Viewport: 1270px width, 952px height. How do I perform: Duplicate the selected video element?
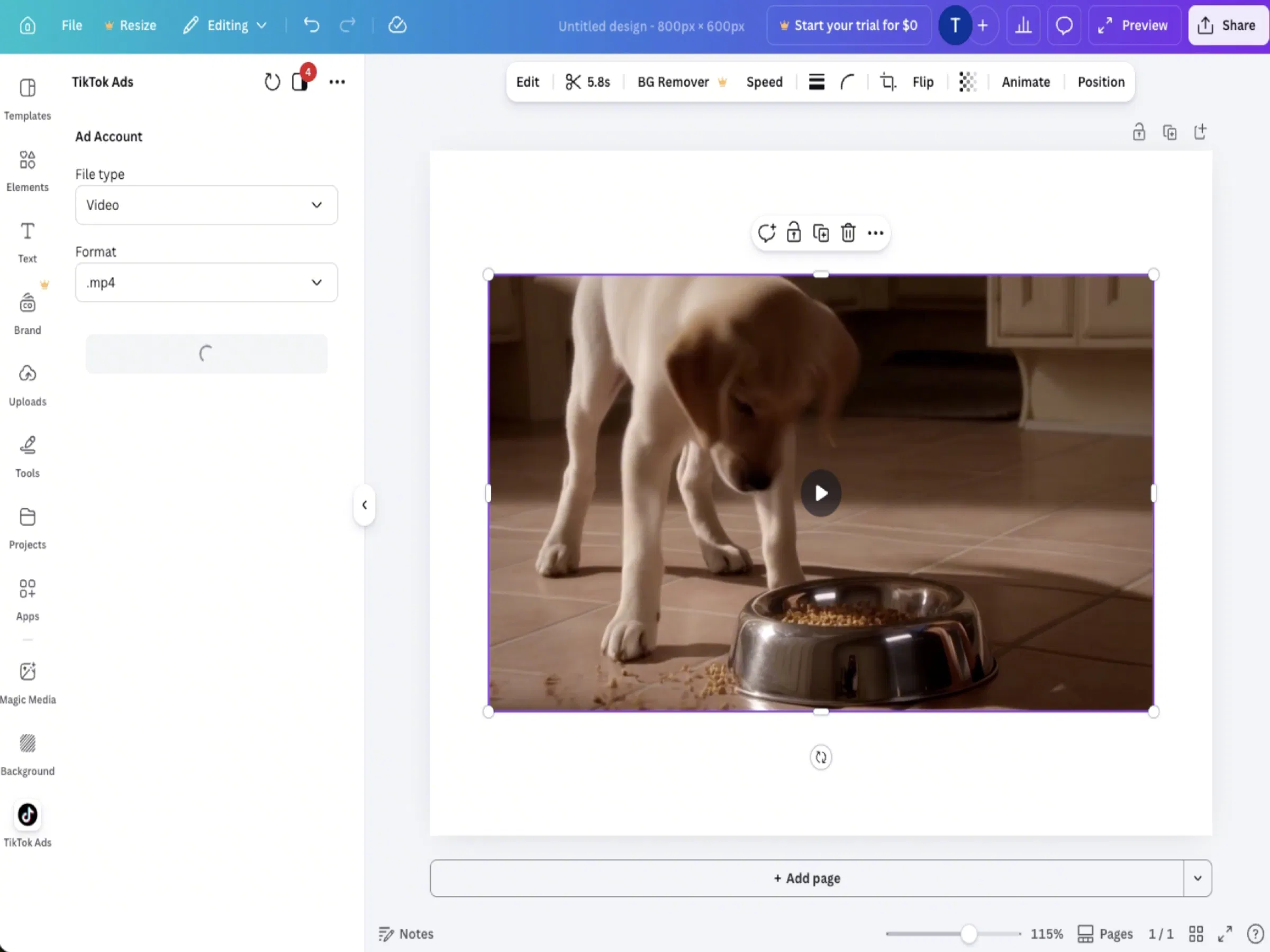821,233
